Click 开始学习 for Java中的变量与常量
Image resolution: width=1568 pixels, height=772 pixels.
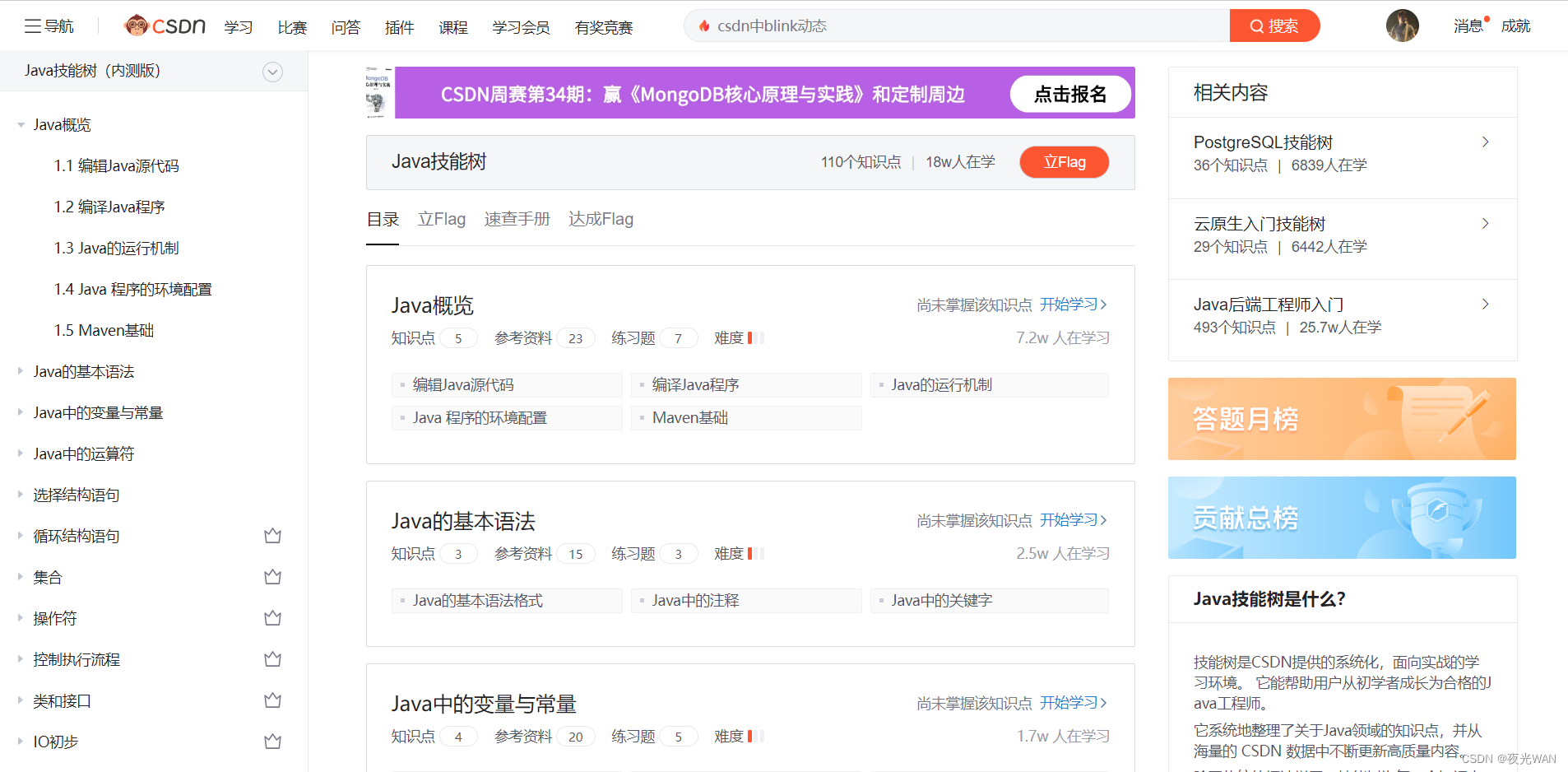click(x=1074, y=702)
